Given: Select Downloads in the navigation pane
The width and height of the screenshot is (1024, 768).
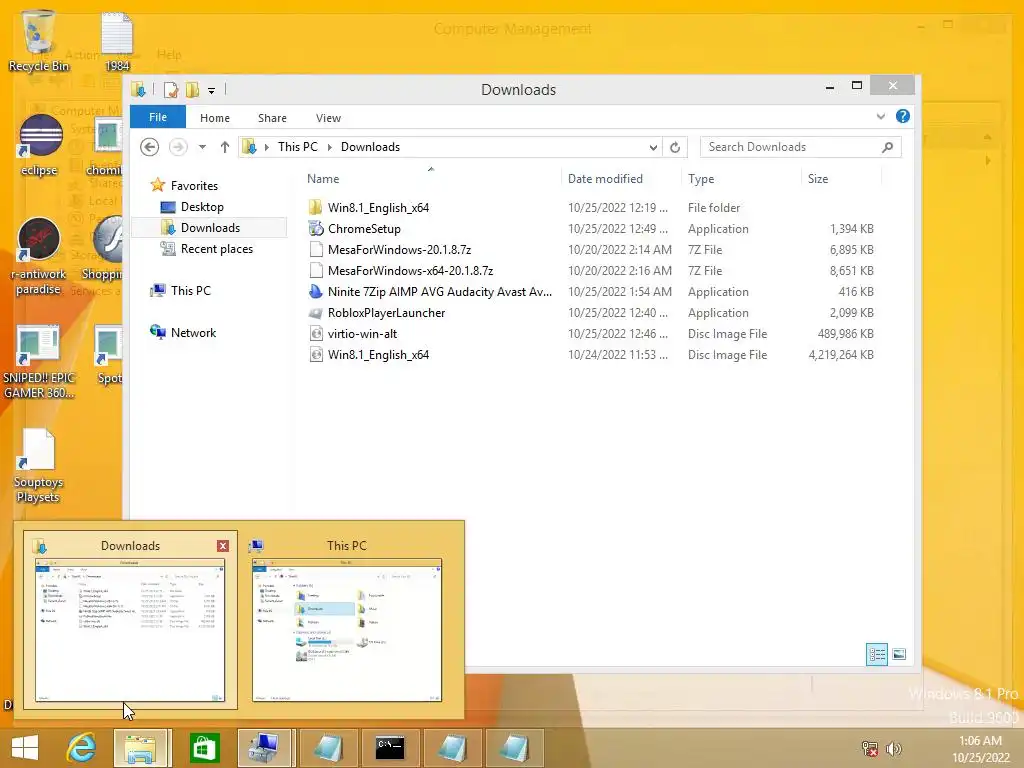Looking at the screenshot, I should tap(210, 228).
